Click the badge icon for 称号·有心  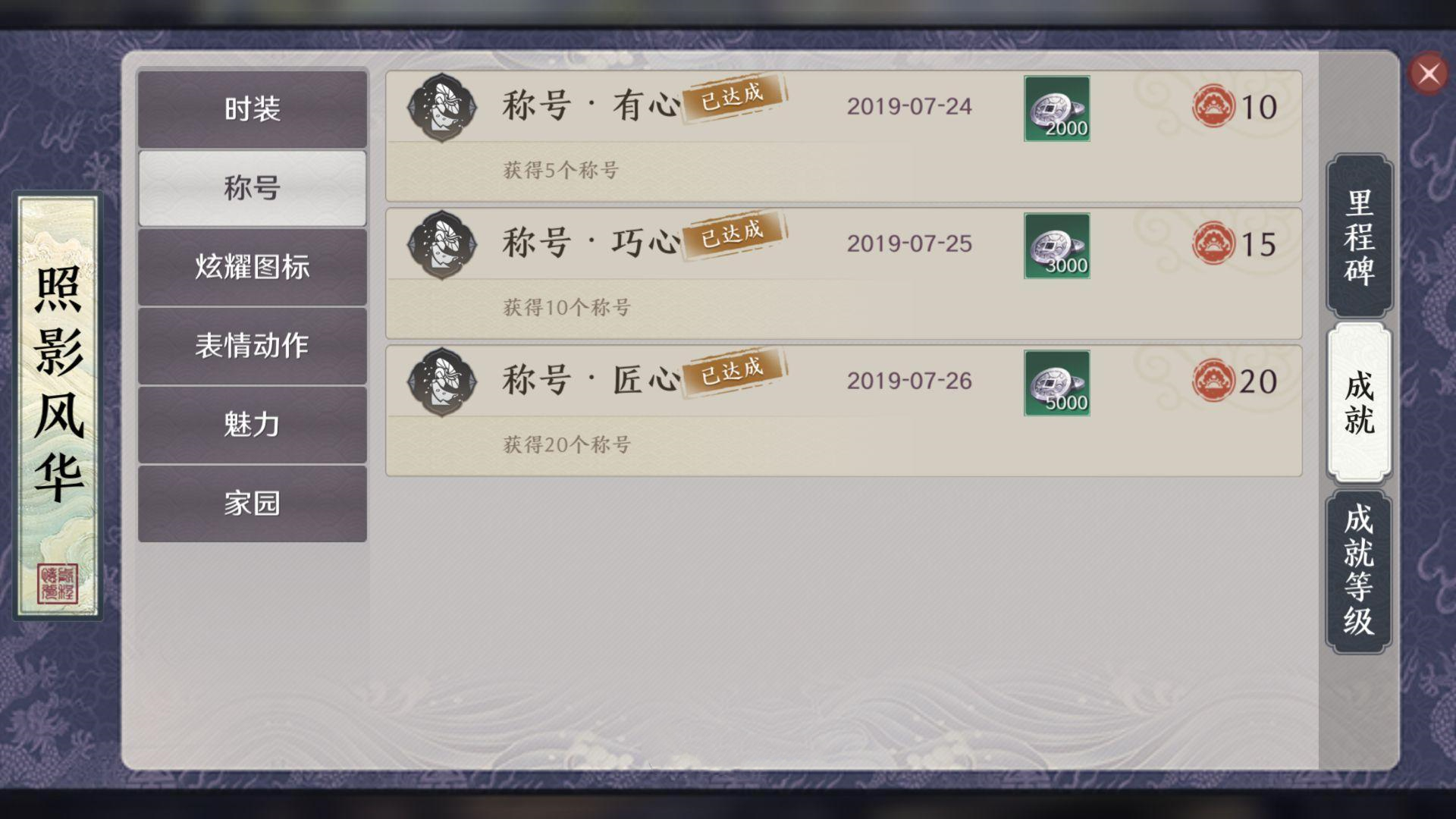click(442, 108)
